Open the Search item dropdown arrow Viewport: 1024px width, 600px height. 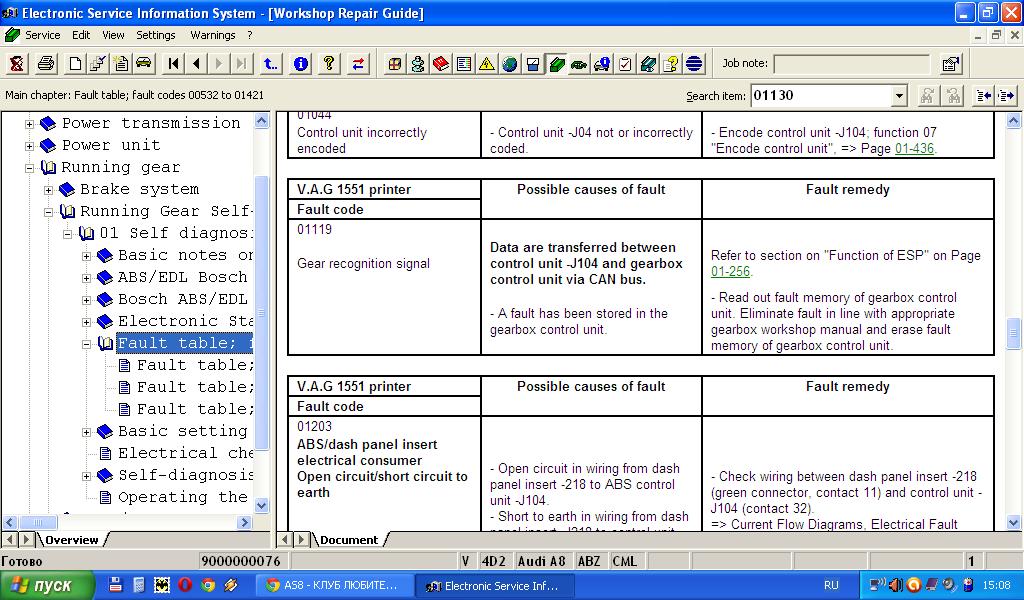pyautogui.click(x=899, y=96)
